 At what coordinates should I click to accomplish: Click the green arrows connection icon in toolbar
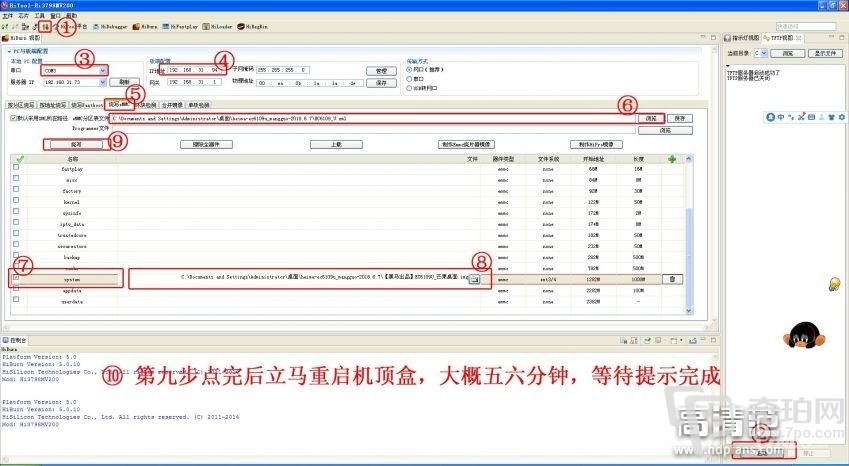click(x=46, y=26)
